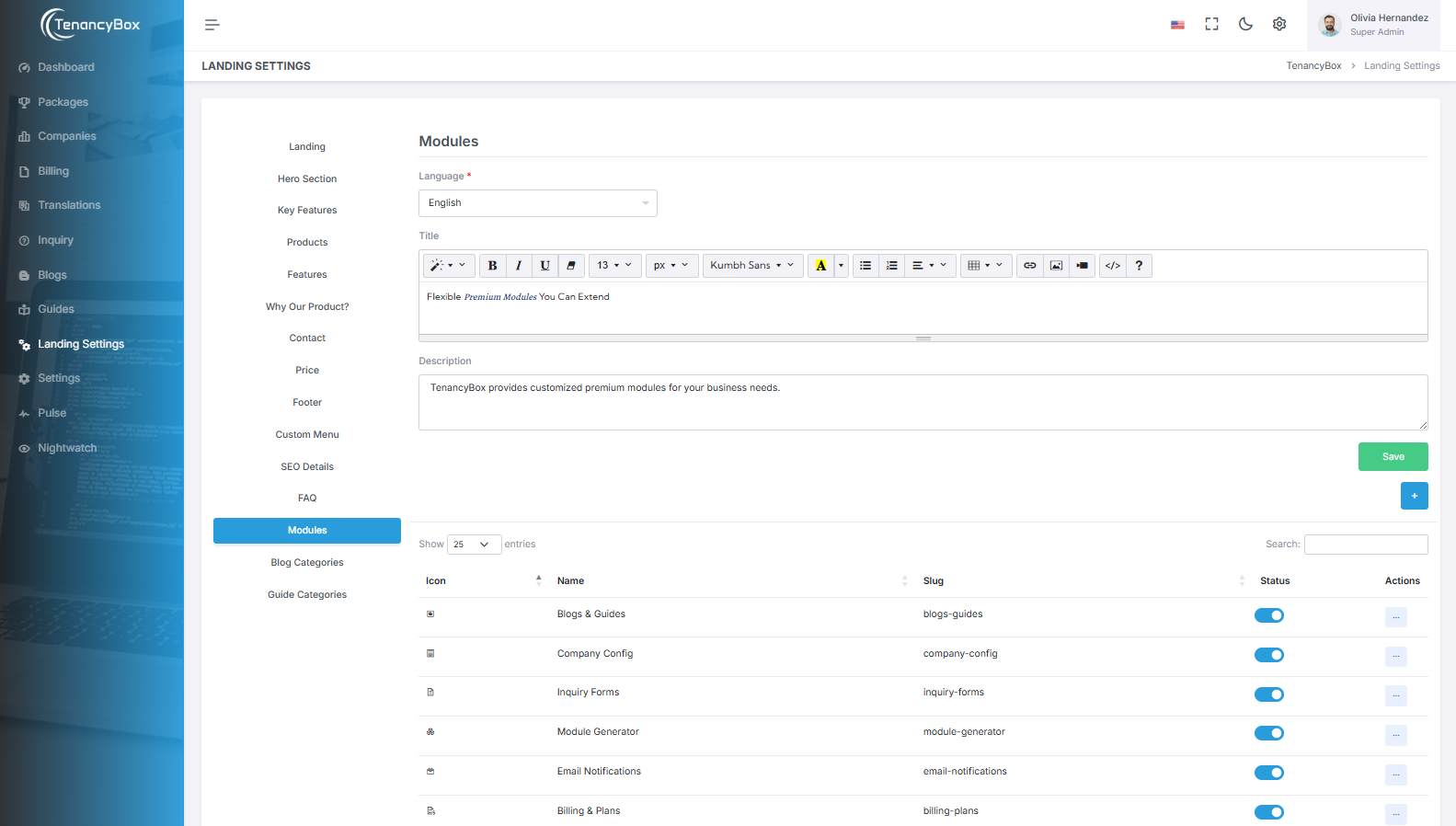Insert a picture in the Title editor

pyautogui.click(x=1057, y=266)
